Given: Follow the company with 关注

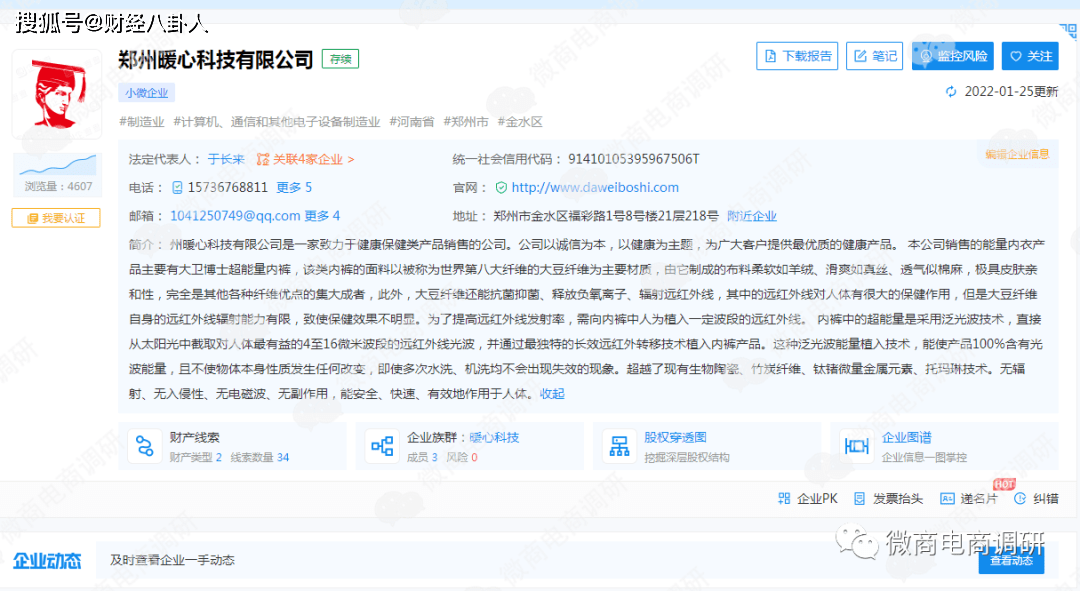Looking at the screenshot, I should point(1030,56).
